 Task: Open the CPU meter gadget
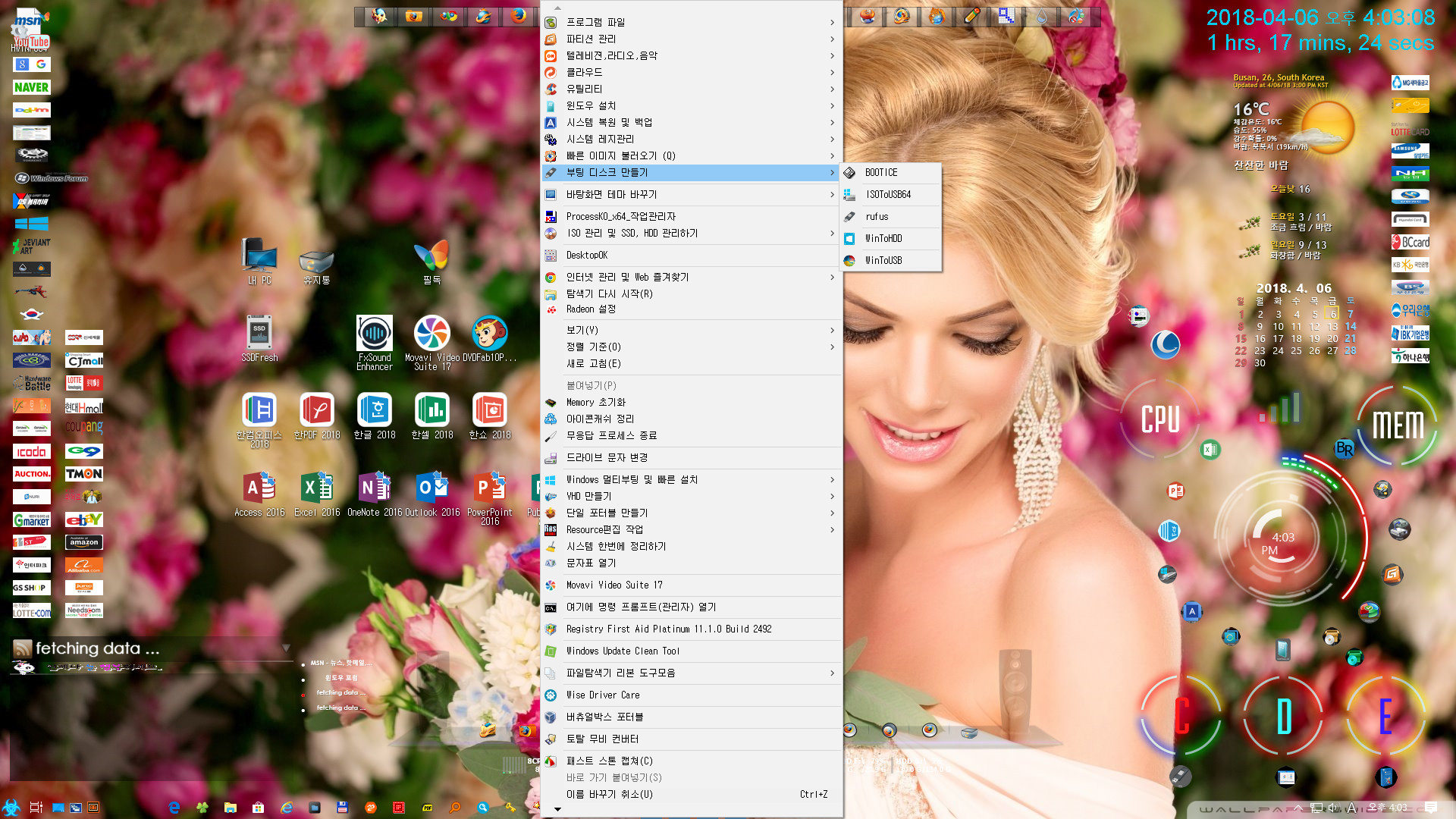(1160, 419)
